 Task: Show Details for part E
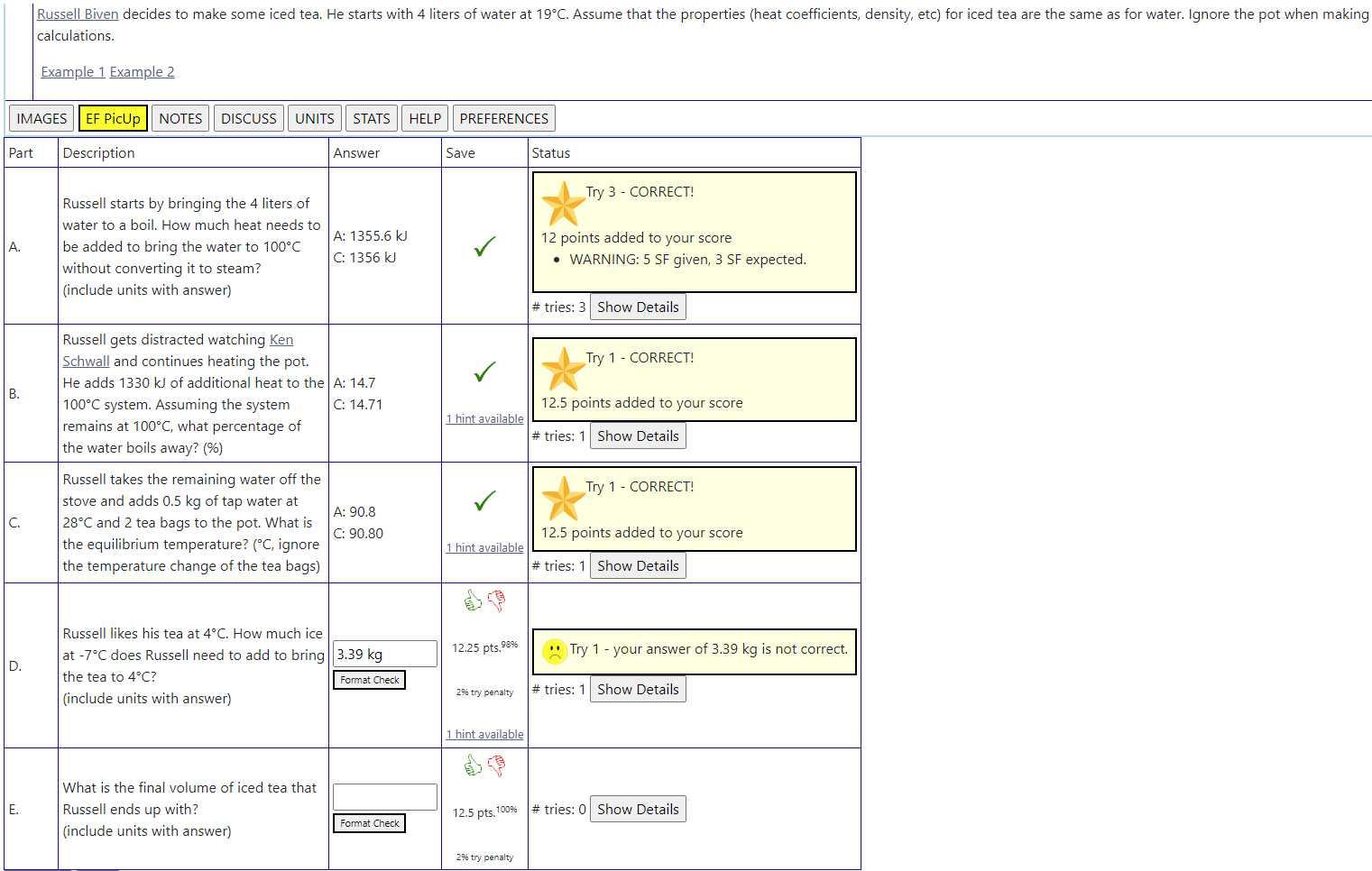pyautogui.click(x=638, y=808)
